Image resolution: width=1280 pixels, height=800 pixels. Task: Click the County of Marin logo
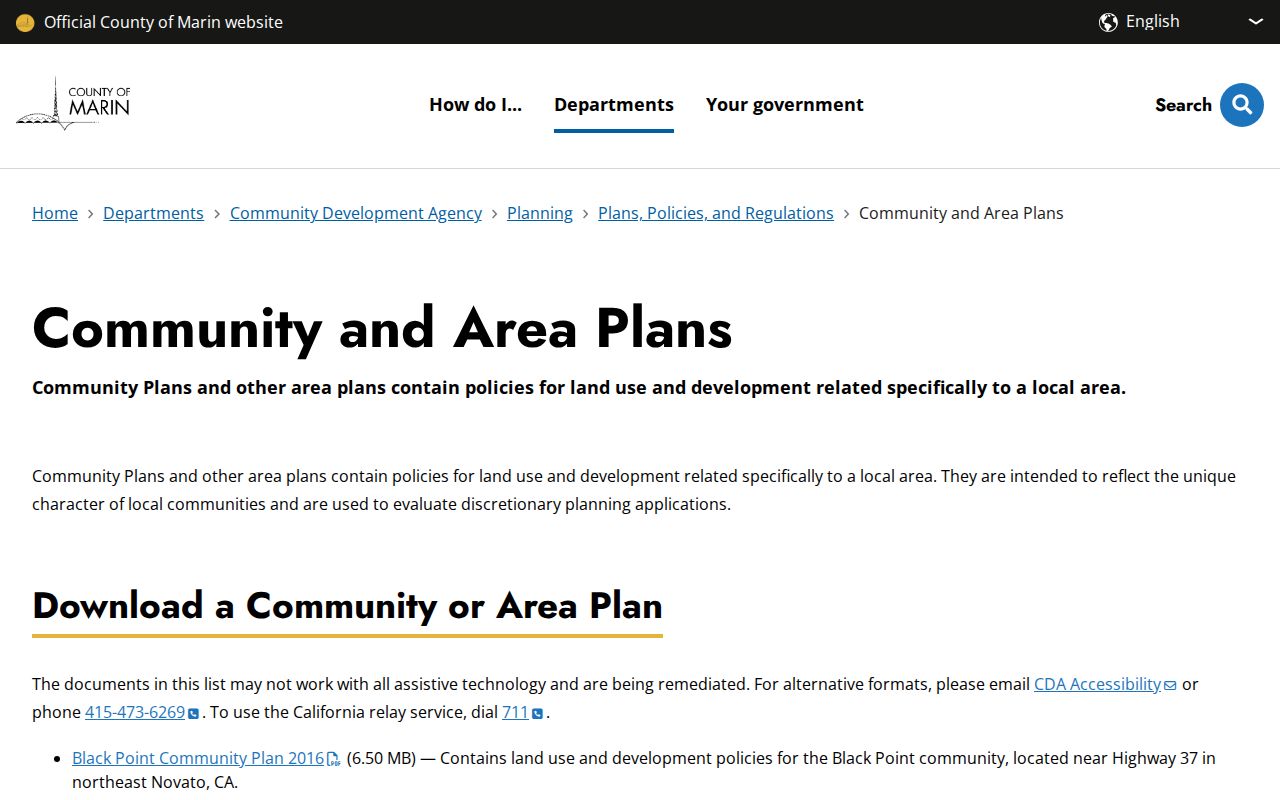point(74,104)
